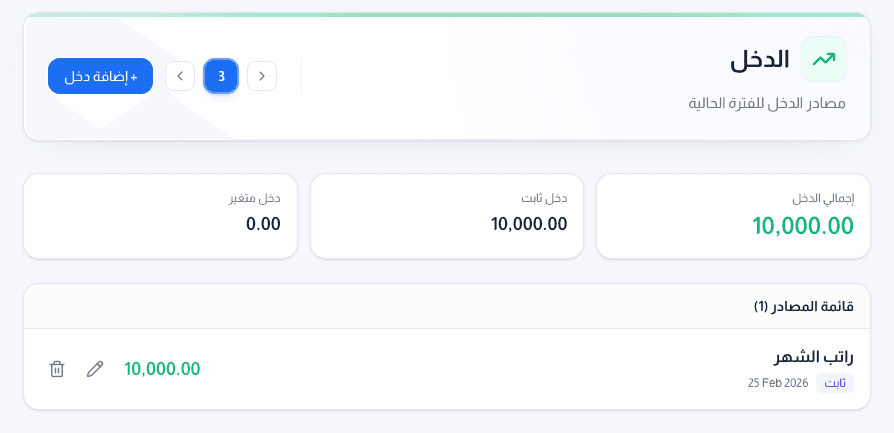The height and width of the screenshot is (433, 894).
Task: Open the إجمالي الدخل summary card label
Action: (x=823, y=198)
